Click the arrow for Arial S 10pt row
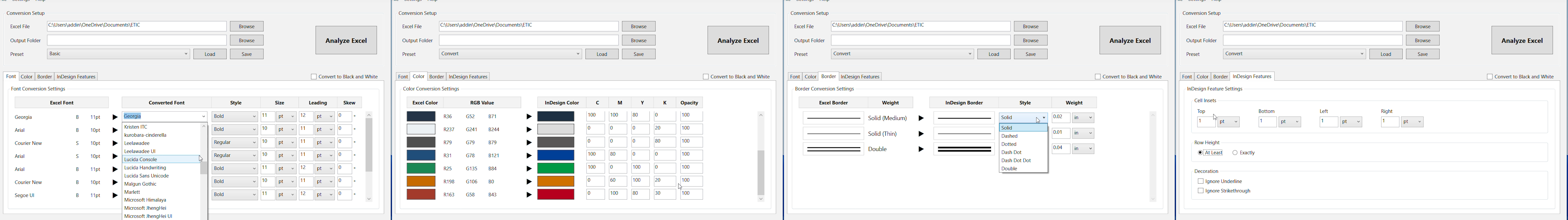 (x=115, y=156)
